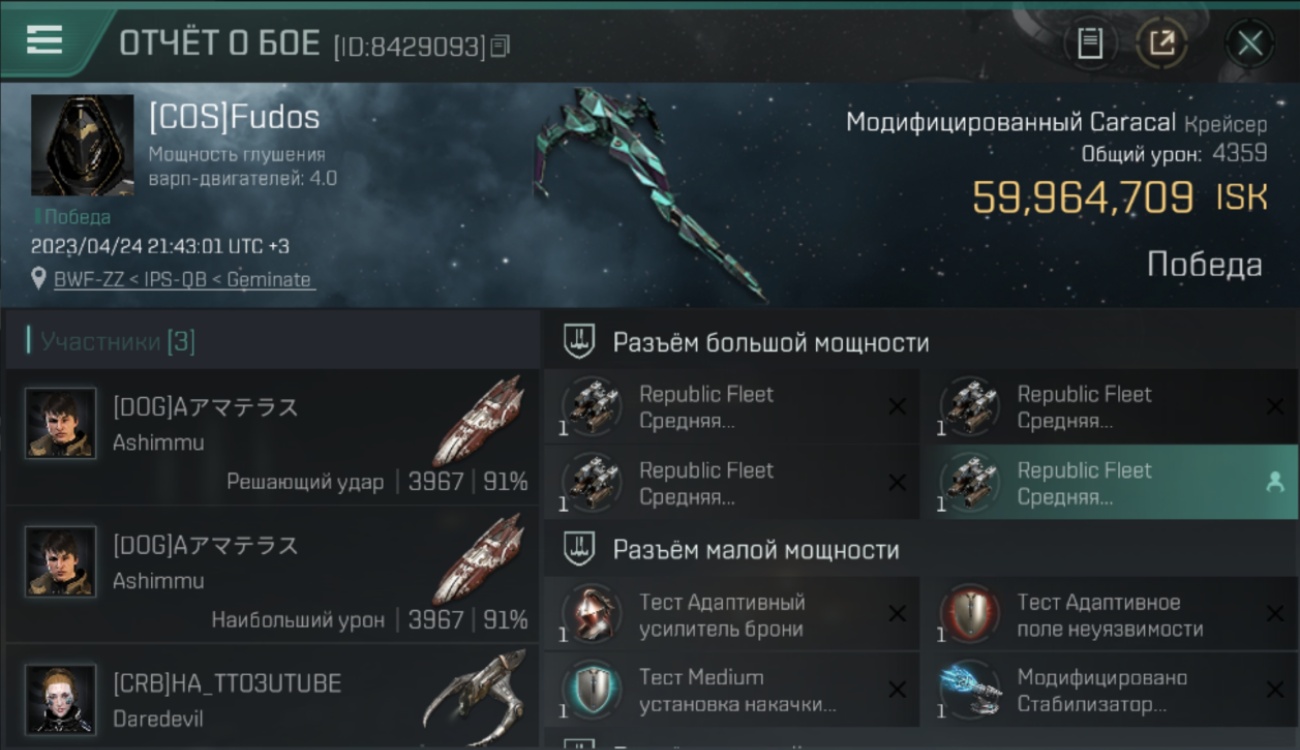1300x750 pixels.
Task: Open BWF-ZZ < IPS-QB < Geminate location link
Action: pyautogui.click(x=183, y=280)
